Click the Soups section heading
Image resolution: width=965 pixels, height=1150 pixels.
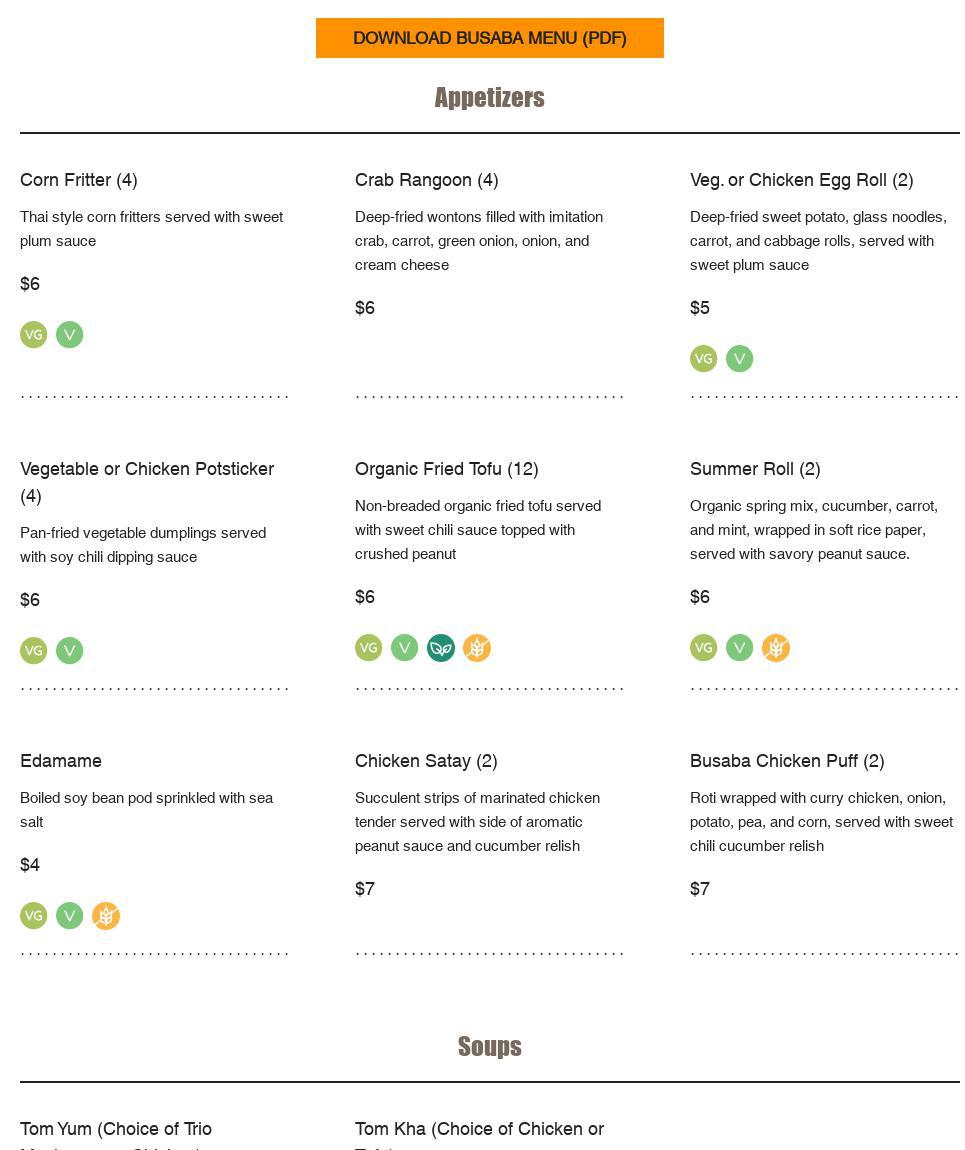point(489,1046)
